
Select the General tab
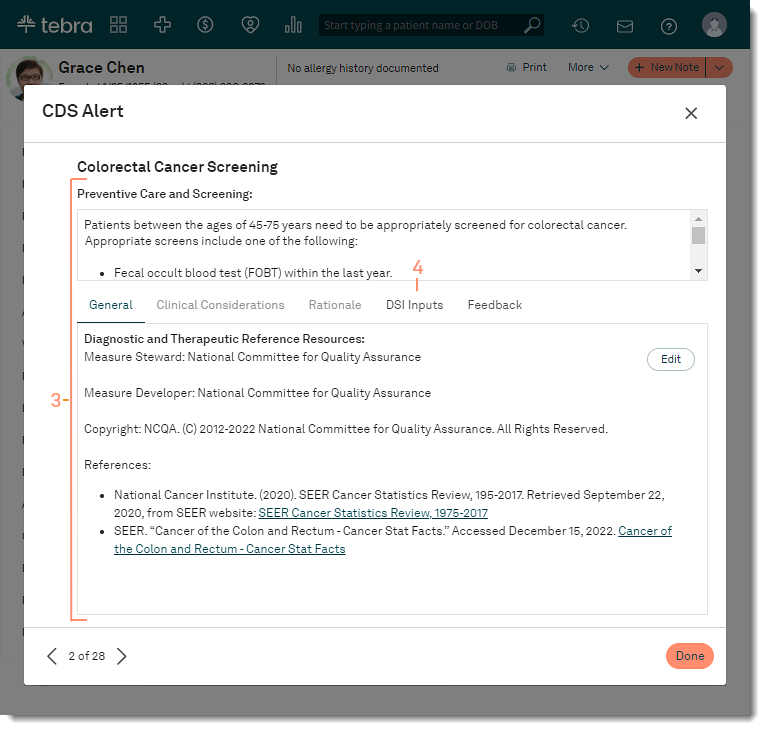coord(111,305)
